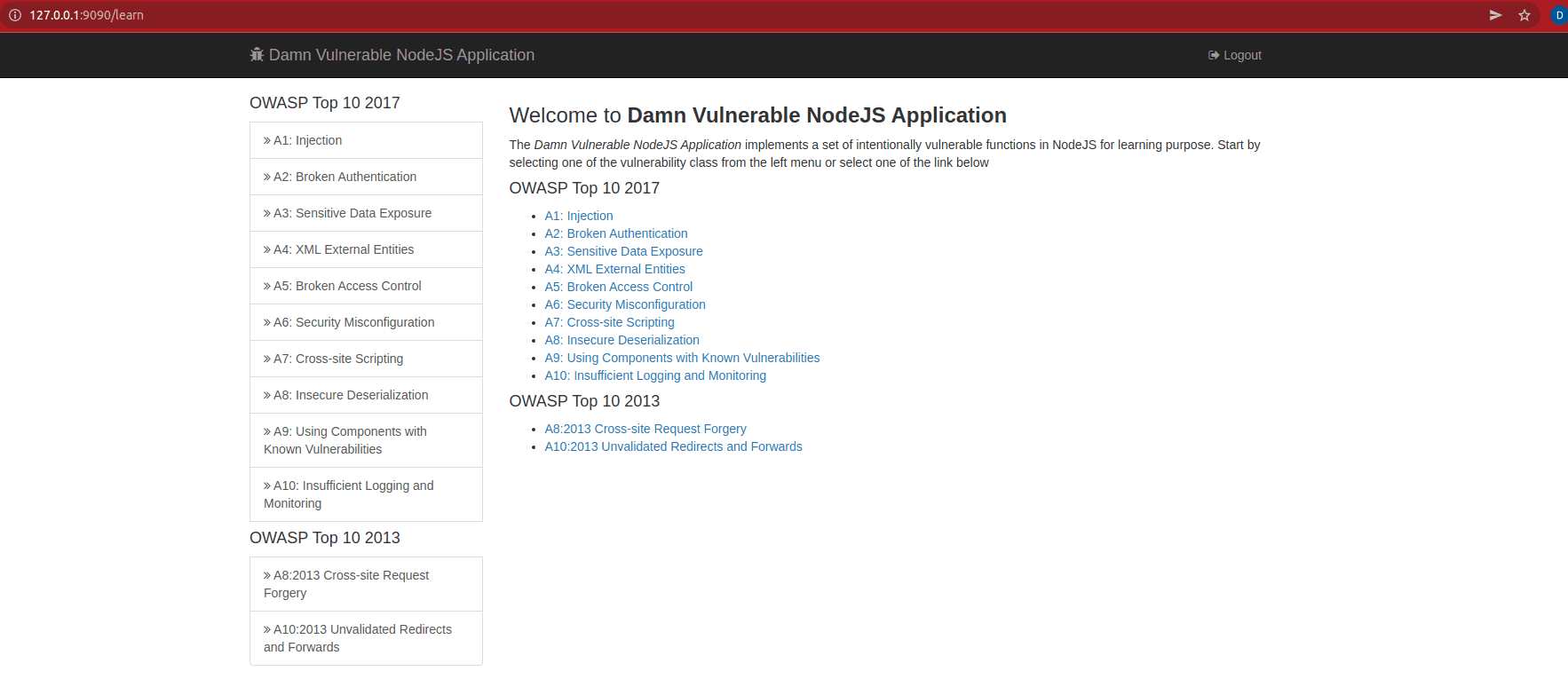Open A8: Insecure Deserialization in the sidebar menu

(366, 395)
